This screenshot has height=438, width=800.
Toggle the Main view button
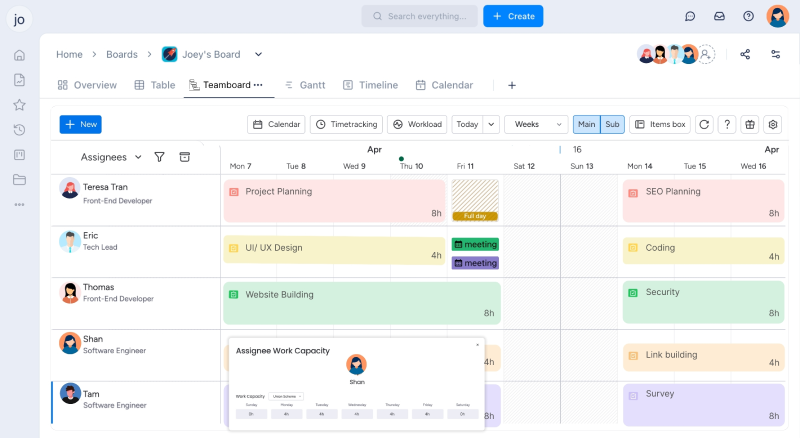(x=586, y=124)
